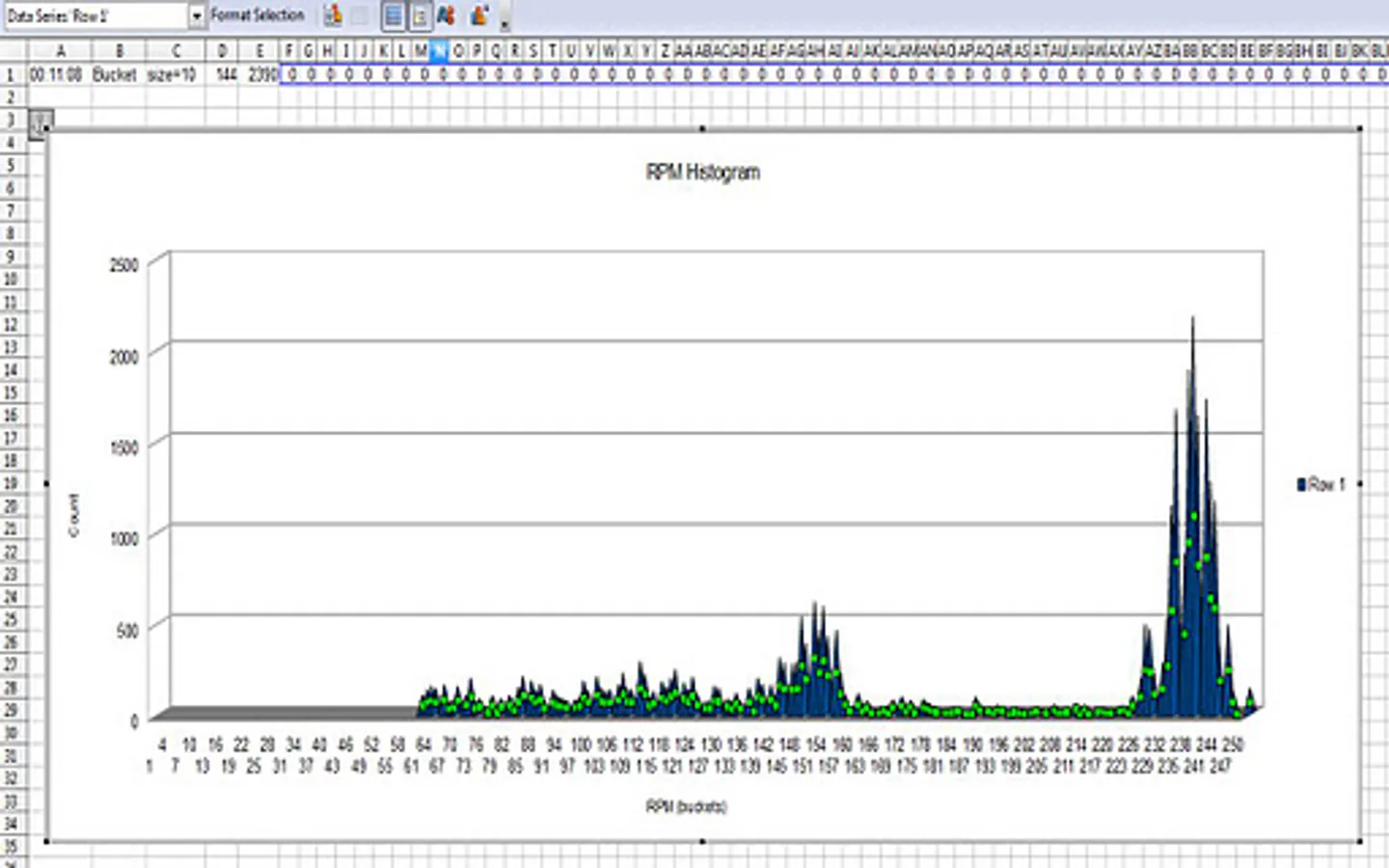Click the tallest histogram peak in chart
The height and width of the screenshot is (868, 1389).
pyautogui.click(x=1193, y=328)
